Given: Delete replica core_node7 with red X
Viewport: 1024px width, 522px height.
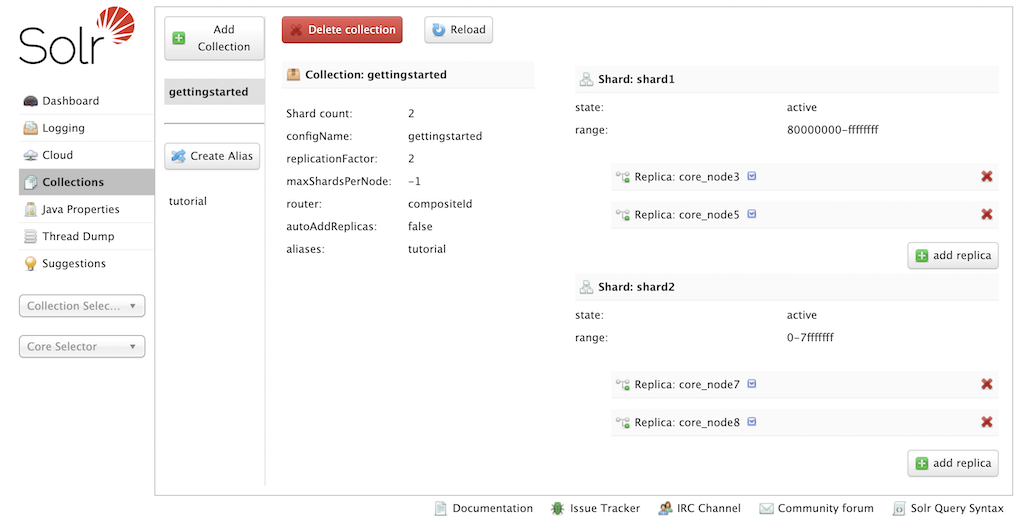Looking at the screenshot, I should click(986, 384).
